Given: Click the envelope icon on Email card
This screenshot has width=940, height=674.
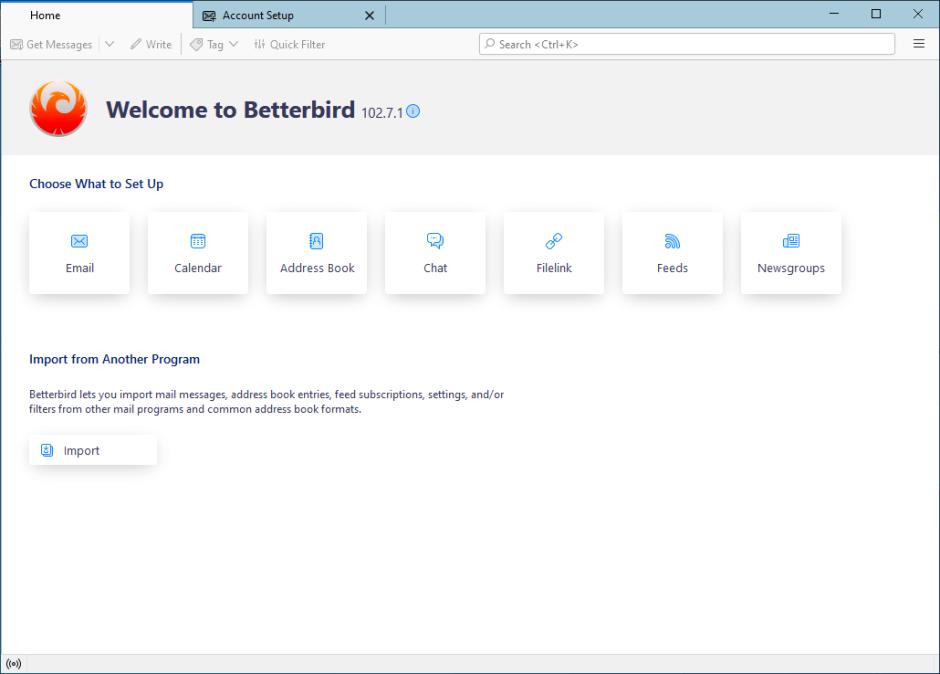Looking at the screenshot, I should [79, 241].
